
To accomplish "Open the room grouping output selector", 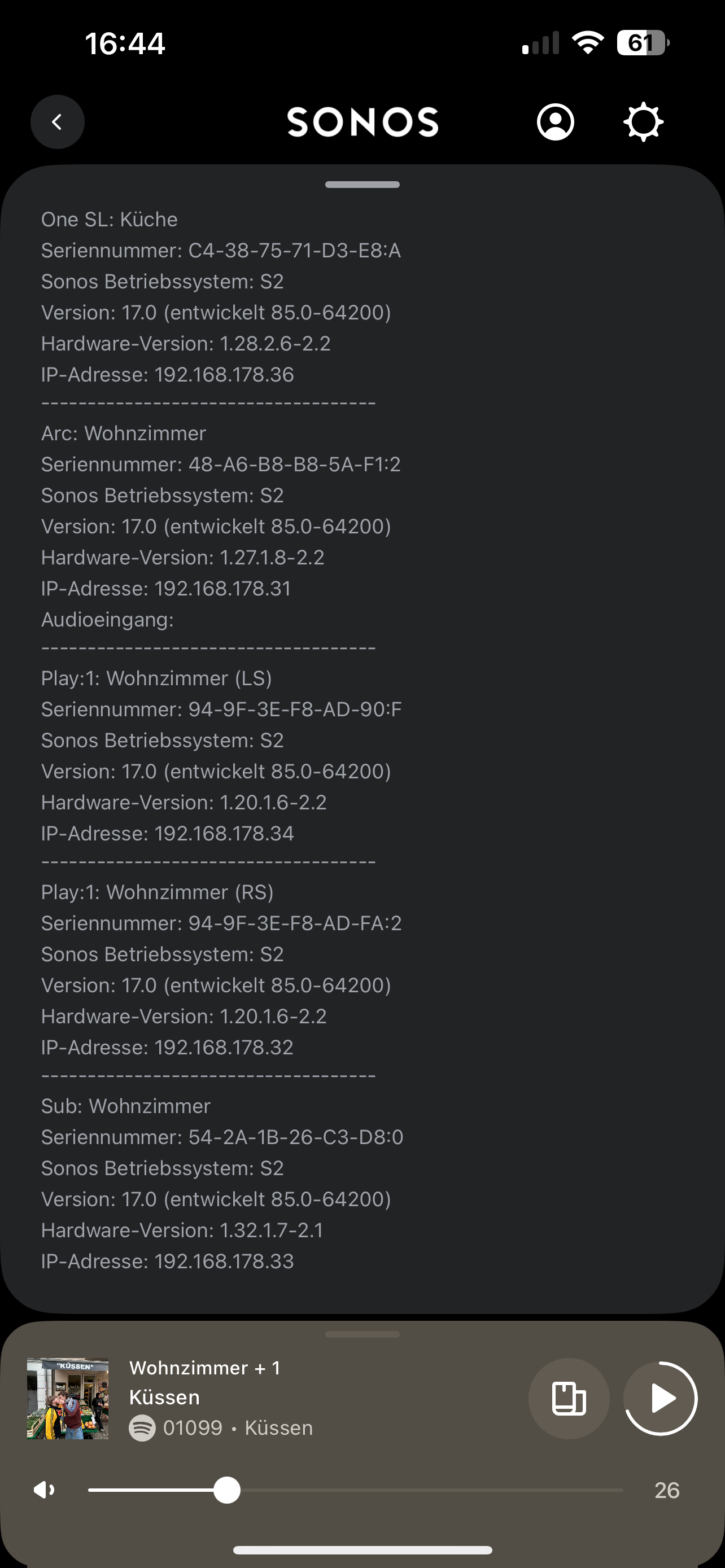I will [x=569, y=1398].
